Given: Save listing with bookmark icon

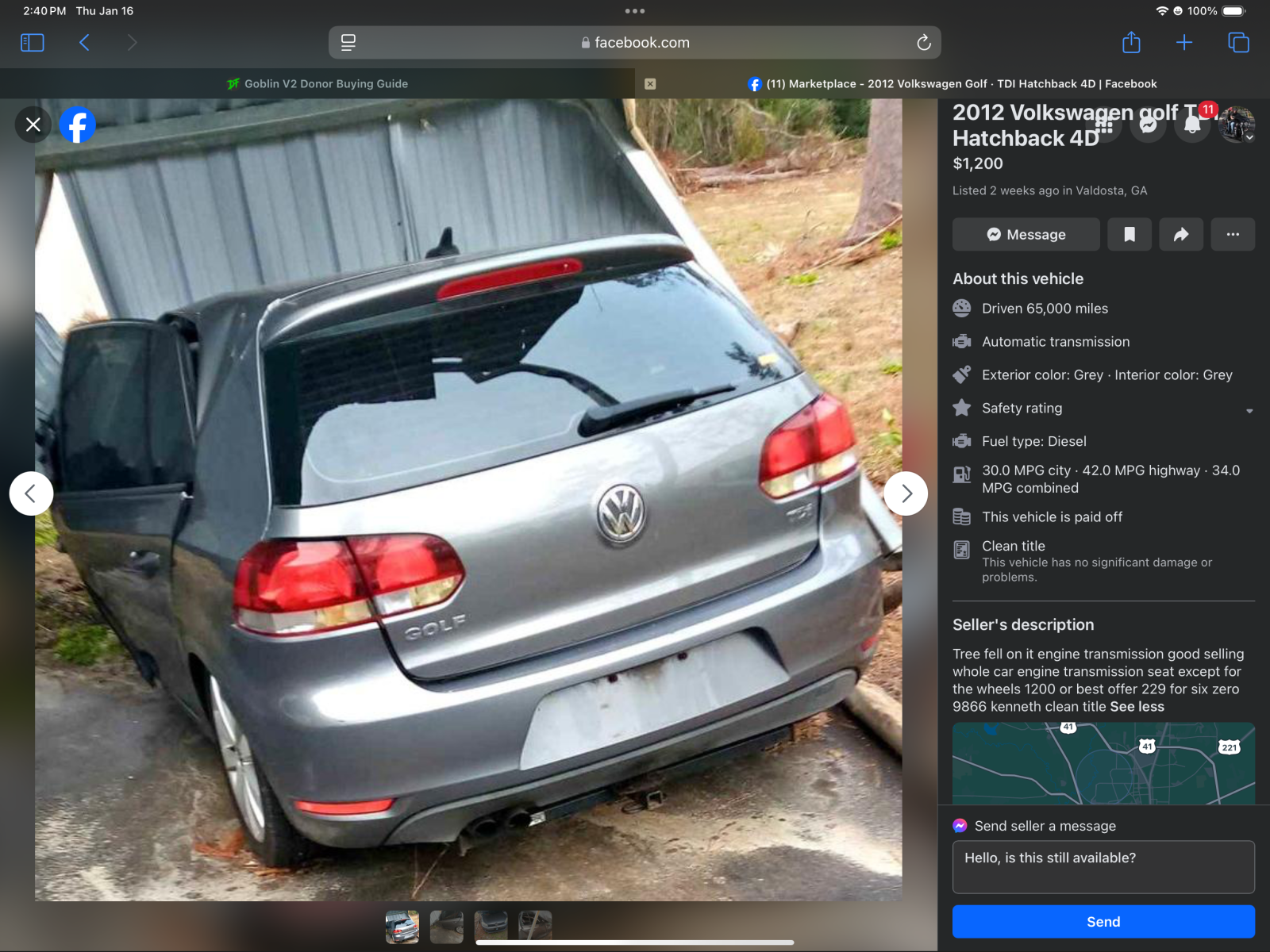Looking at the screenshot, I should tap(1129, 234).
